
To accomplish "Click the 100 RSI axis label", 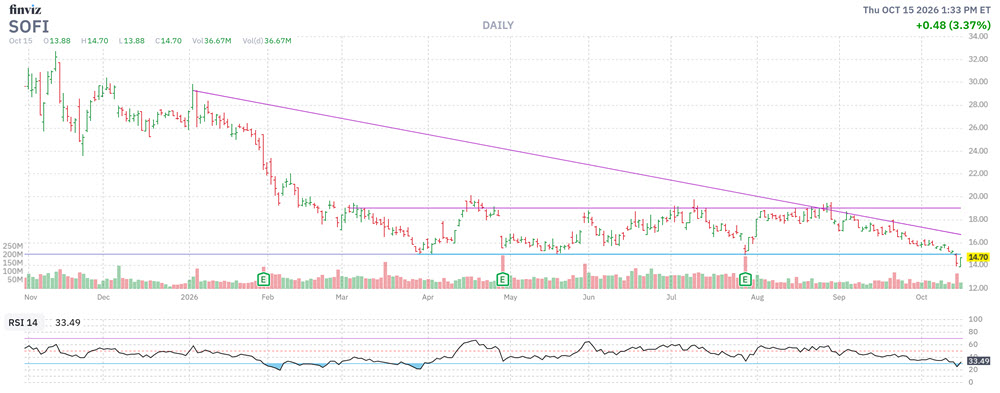I will pyautogui.click(x=974, y=319).
